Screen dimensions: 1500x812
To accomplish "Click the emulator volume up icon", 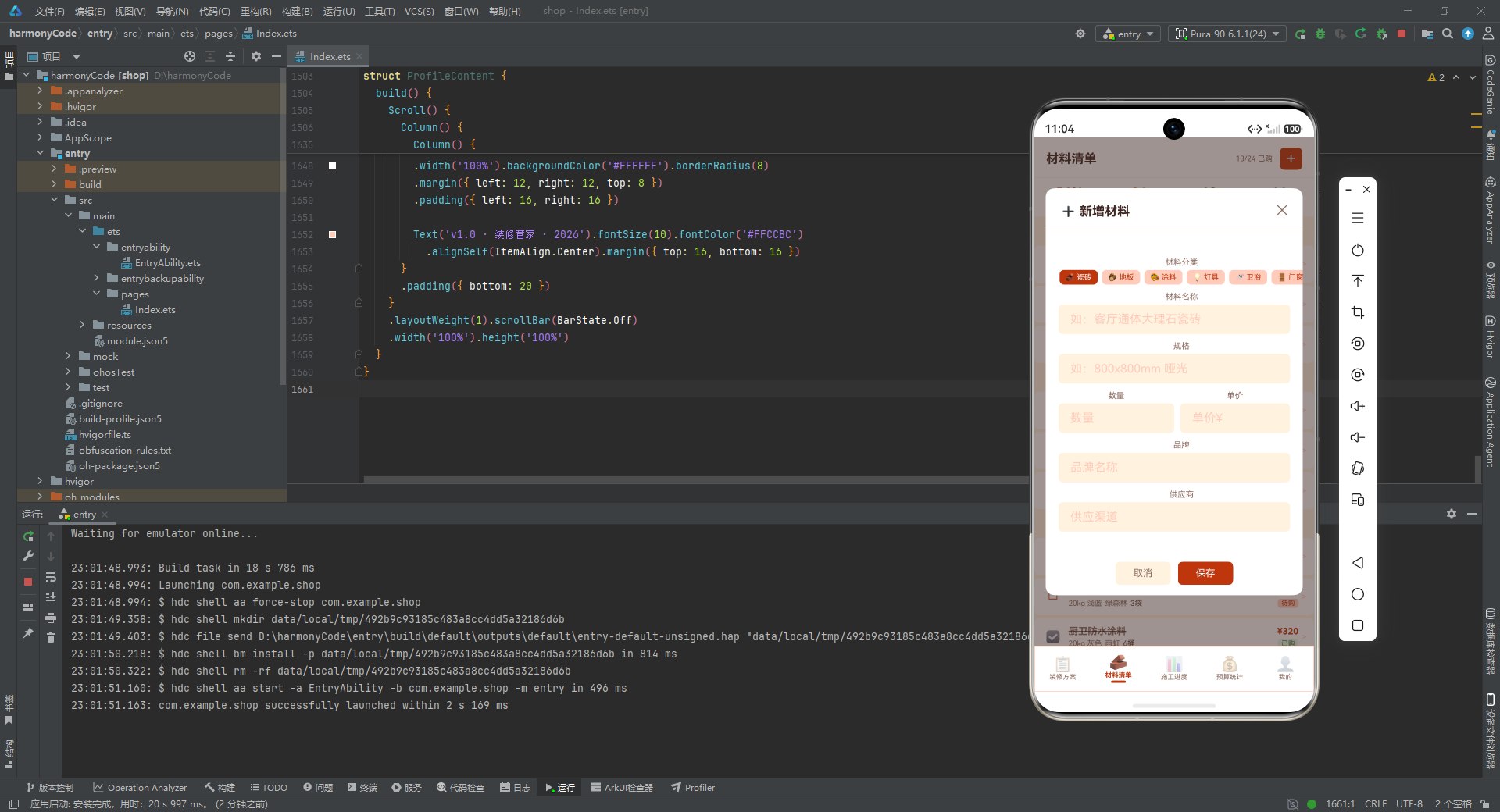I will pyautogui.click(x=1358, y=406).
